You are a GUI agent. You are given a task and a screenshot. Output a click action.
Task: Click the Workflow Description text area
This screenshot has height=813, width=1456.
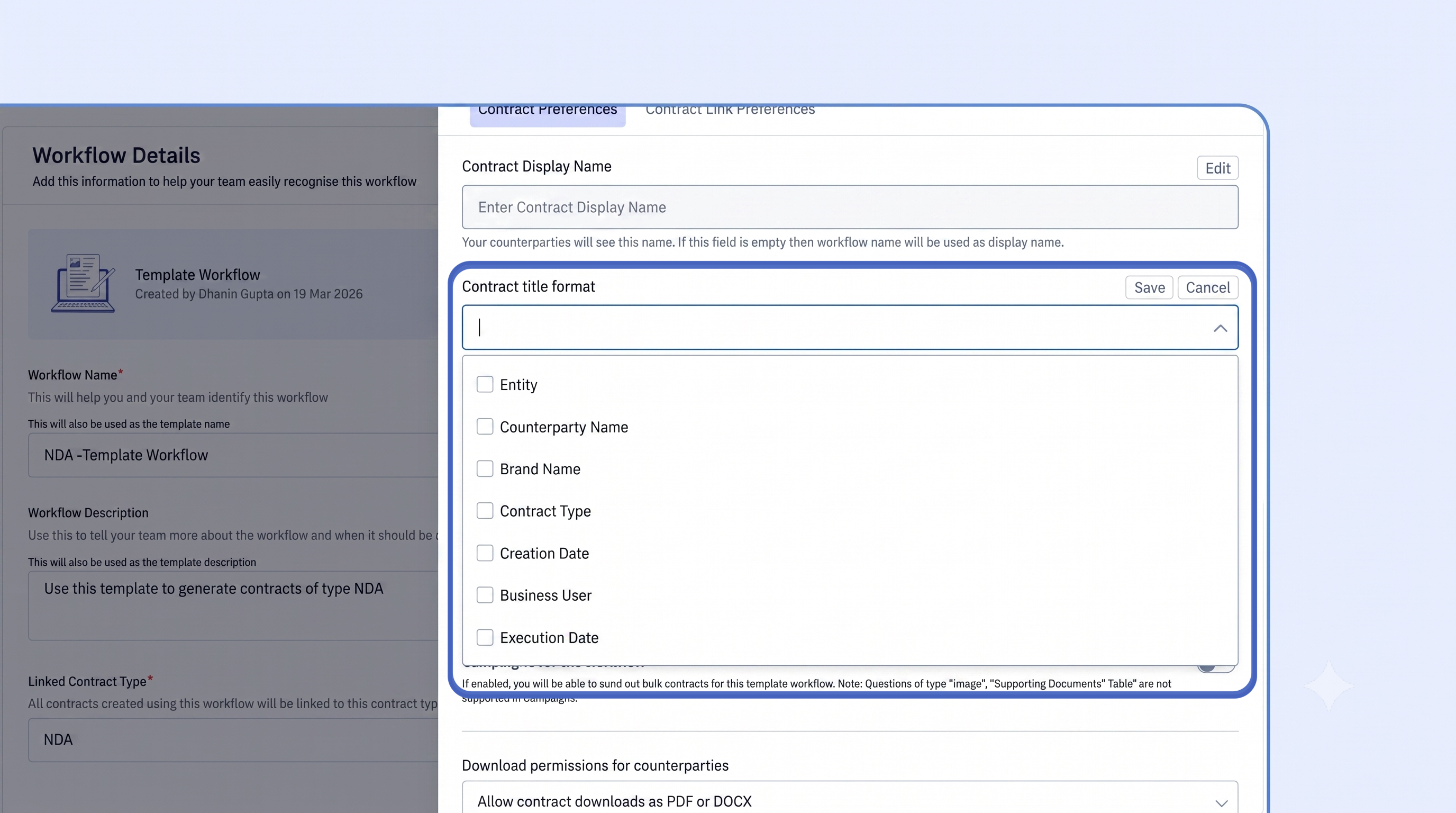click(233, 606)
